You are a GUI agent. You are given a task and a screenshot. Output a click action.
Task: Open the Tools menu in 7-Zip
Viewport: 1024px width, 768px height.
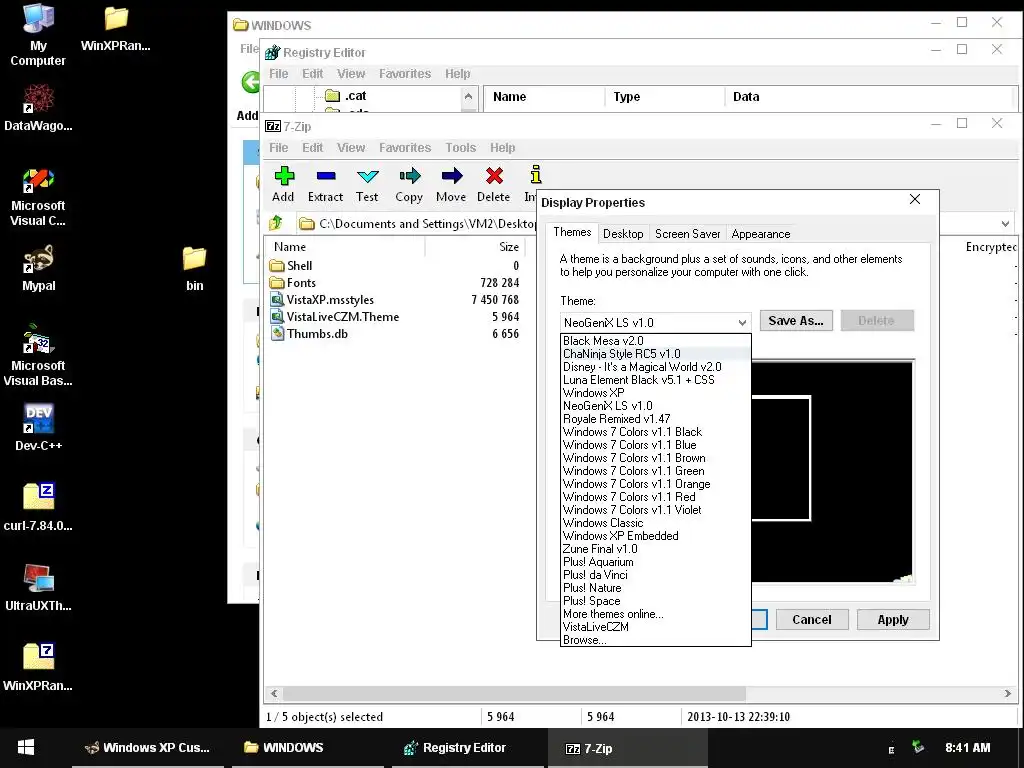[460, 148]
